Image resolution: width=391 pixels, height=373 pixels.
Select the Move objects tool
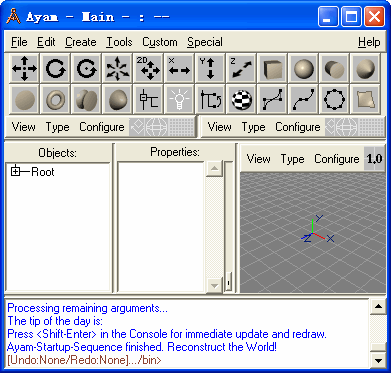click(24, 68)
